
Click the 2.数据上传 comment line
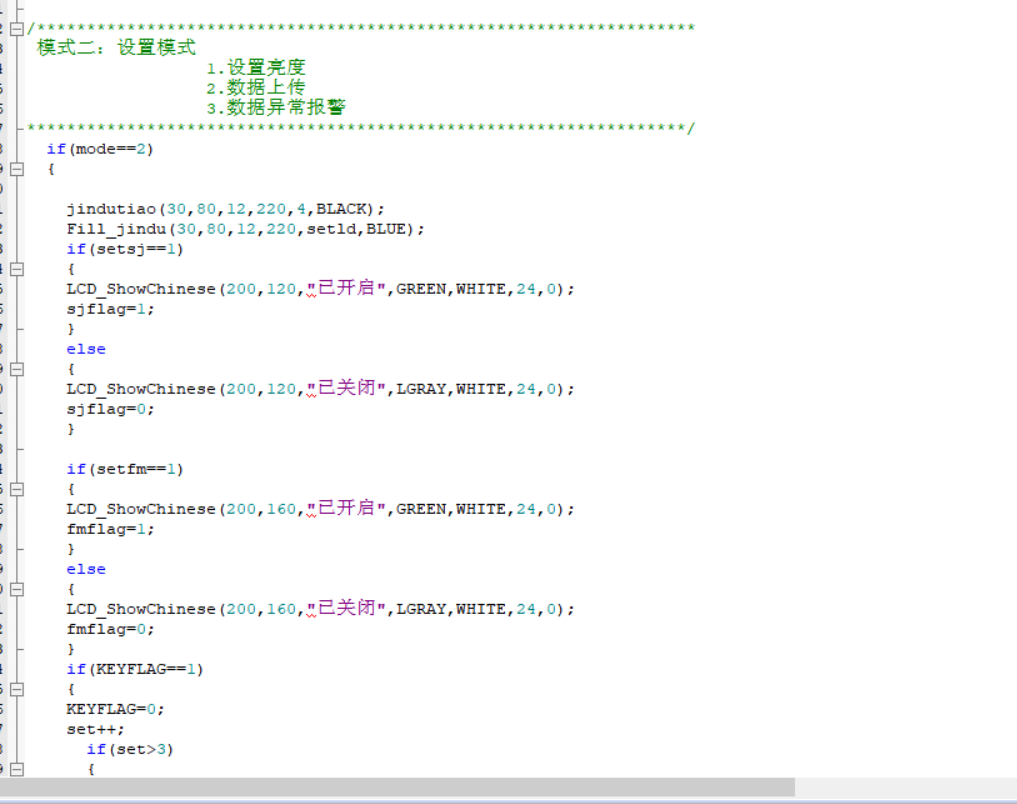pos(255,88)
